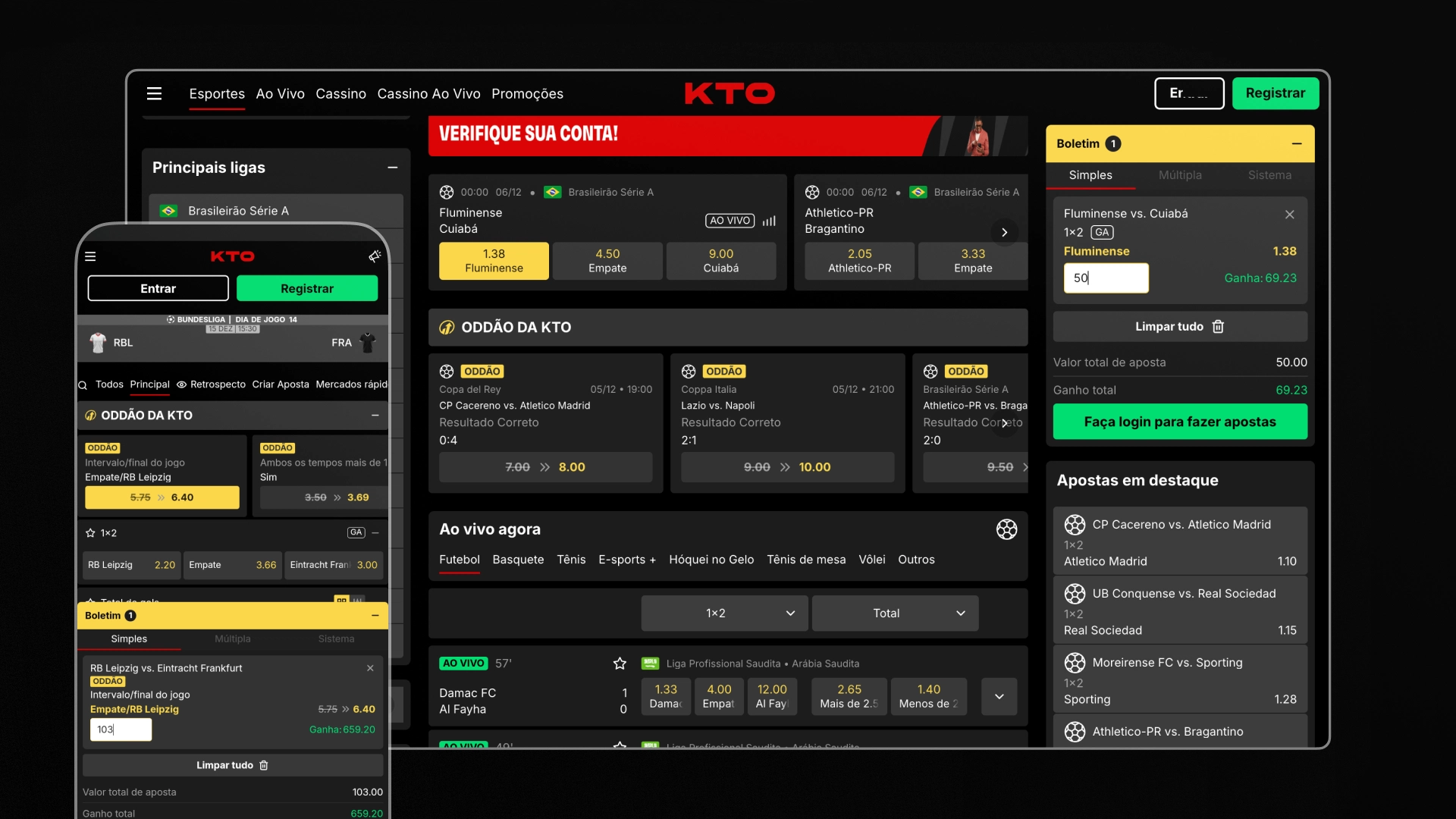Click the soccer ball icon in Ao vivo agora
This screenshot has width=1456, height=819.
[1006, 529]
